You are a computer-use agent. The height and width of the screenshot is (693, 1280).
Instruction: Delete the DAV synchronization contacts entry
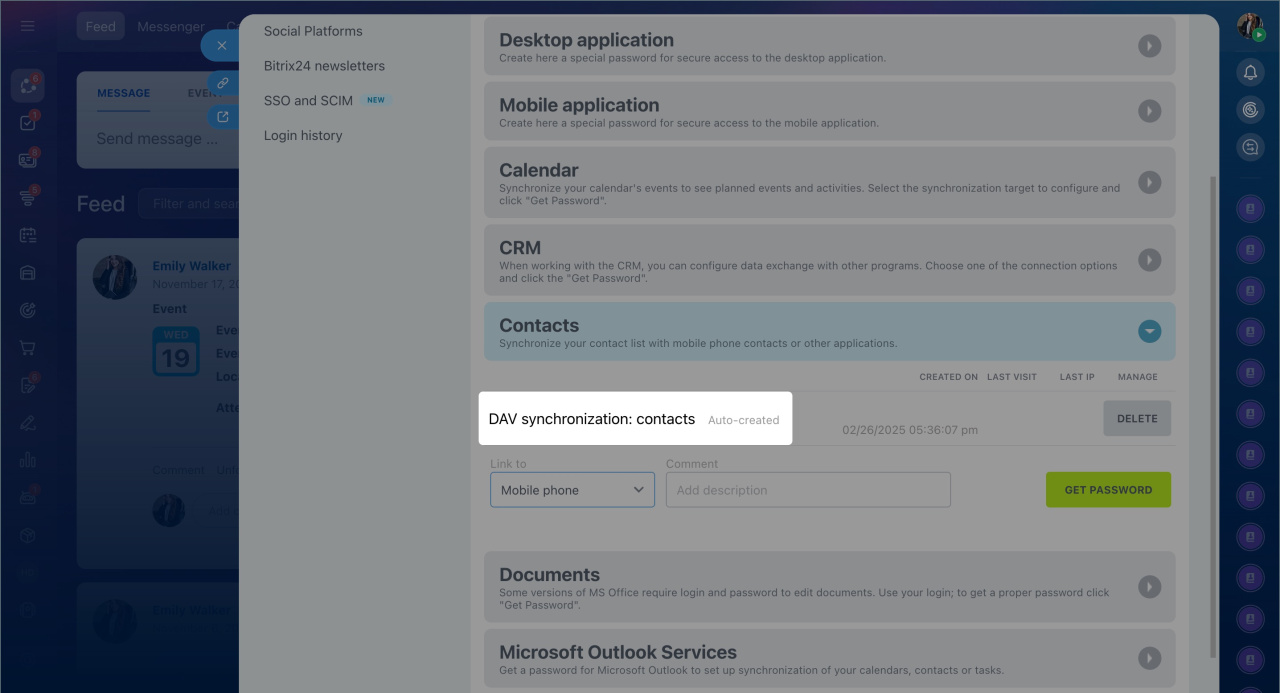coord(1137,419)
